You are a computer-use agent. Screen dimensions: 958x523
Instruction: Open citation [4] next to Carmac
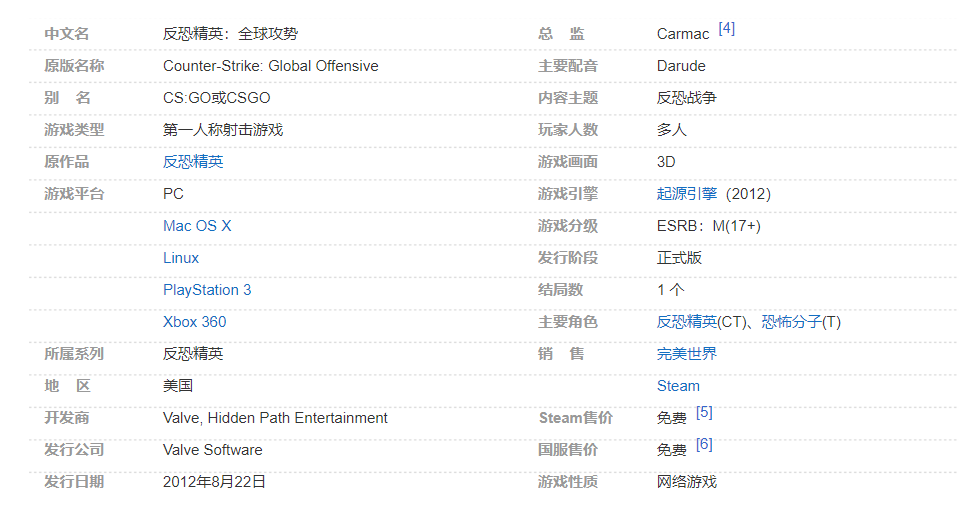726,29
